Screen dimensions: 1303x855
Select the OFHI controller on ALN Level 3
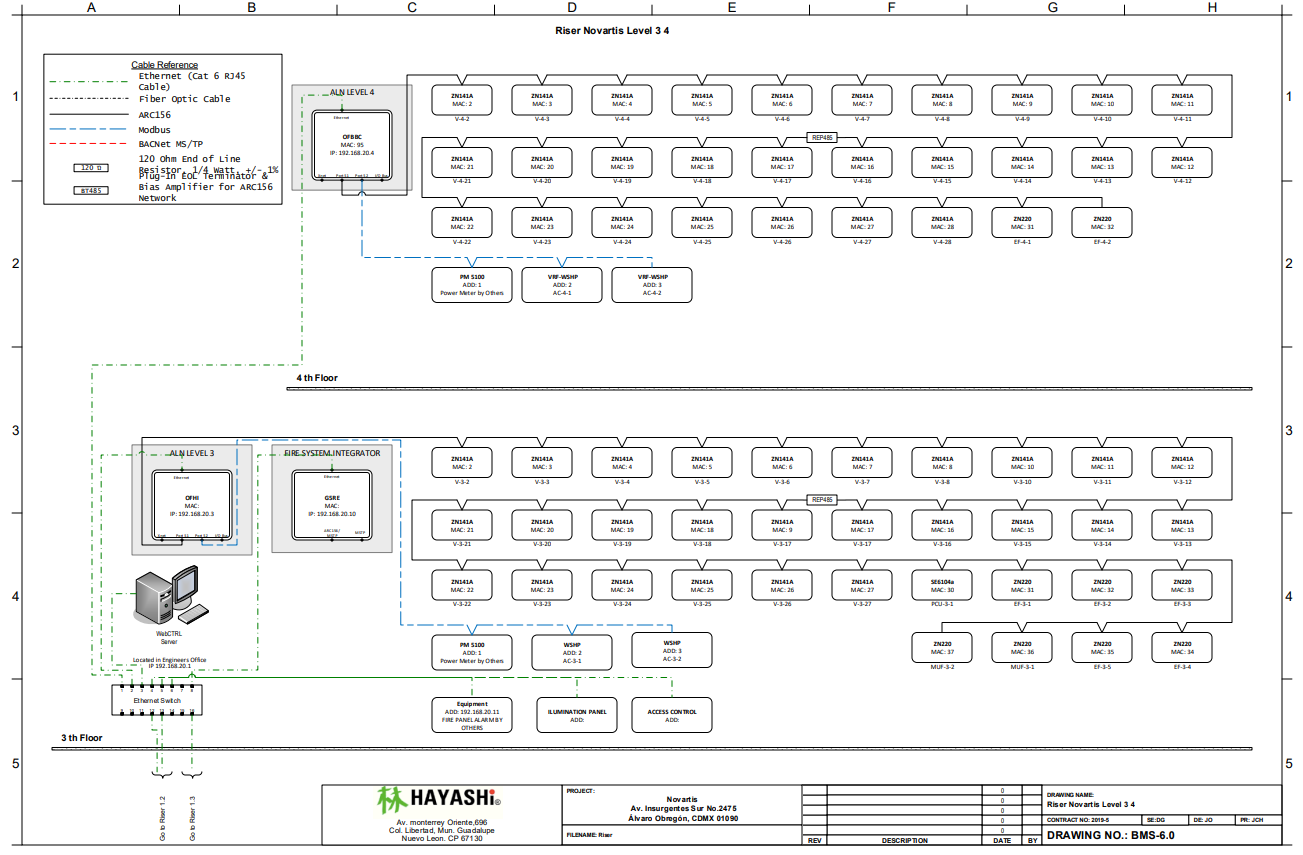(x=192, y=505)
